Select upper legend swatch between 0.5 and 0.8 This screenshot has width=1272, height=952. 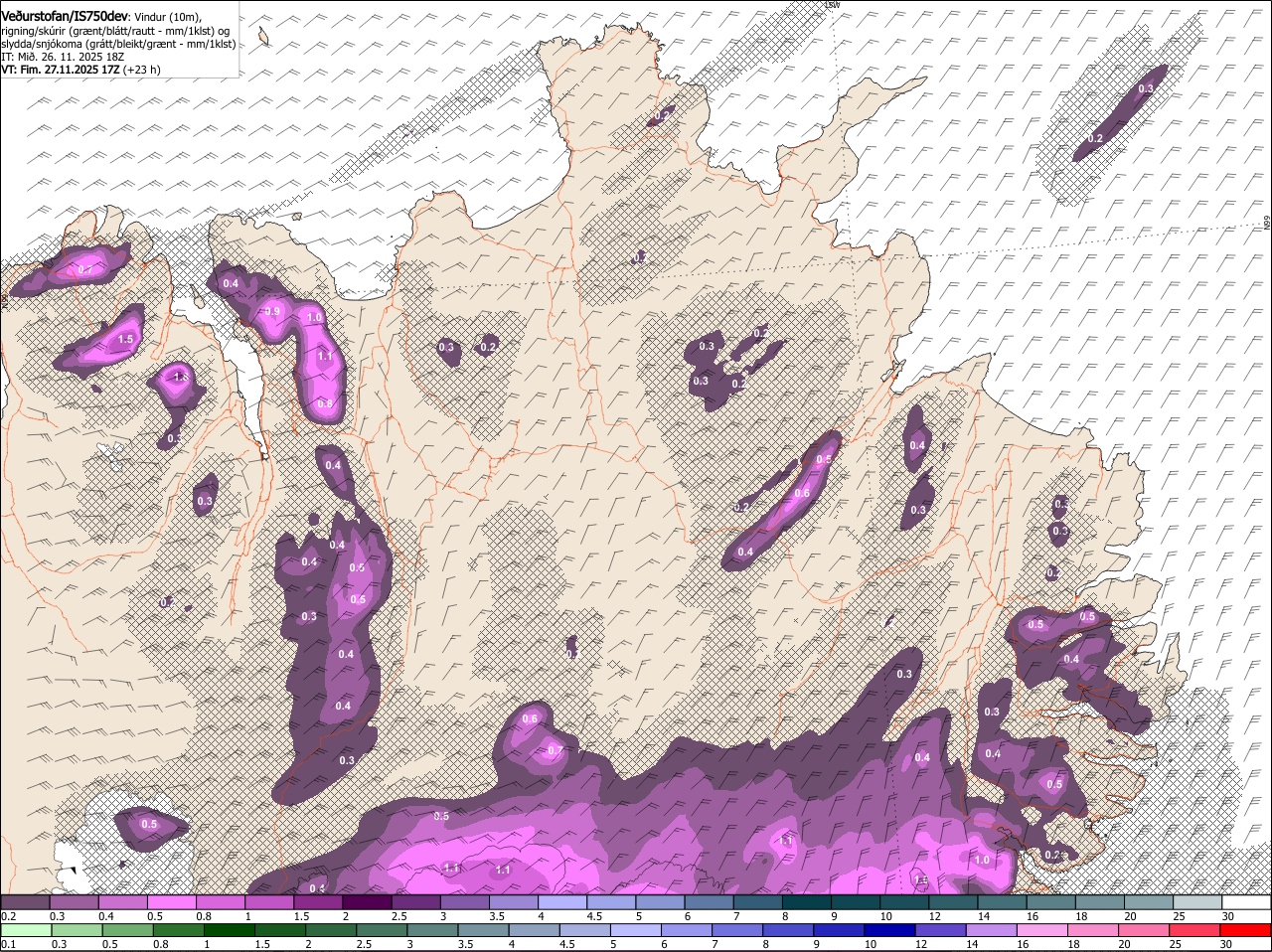(x=172, y=902)
